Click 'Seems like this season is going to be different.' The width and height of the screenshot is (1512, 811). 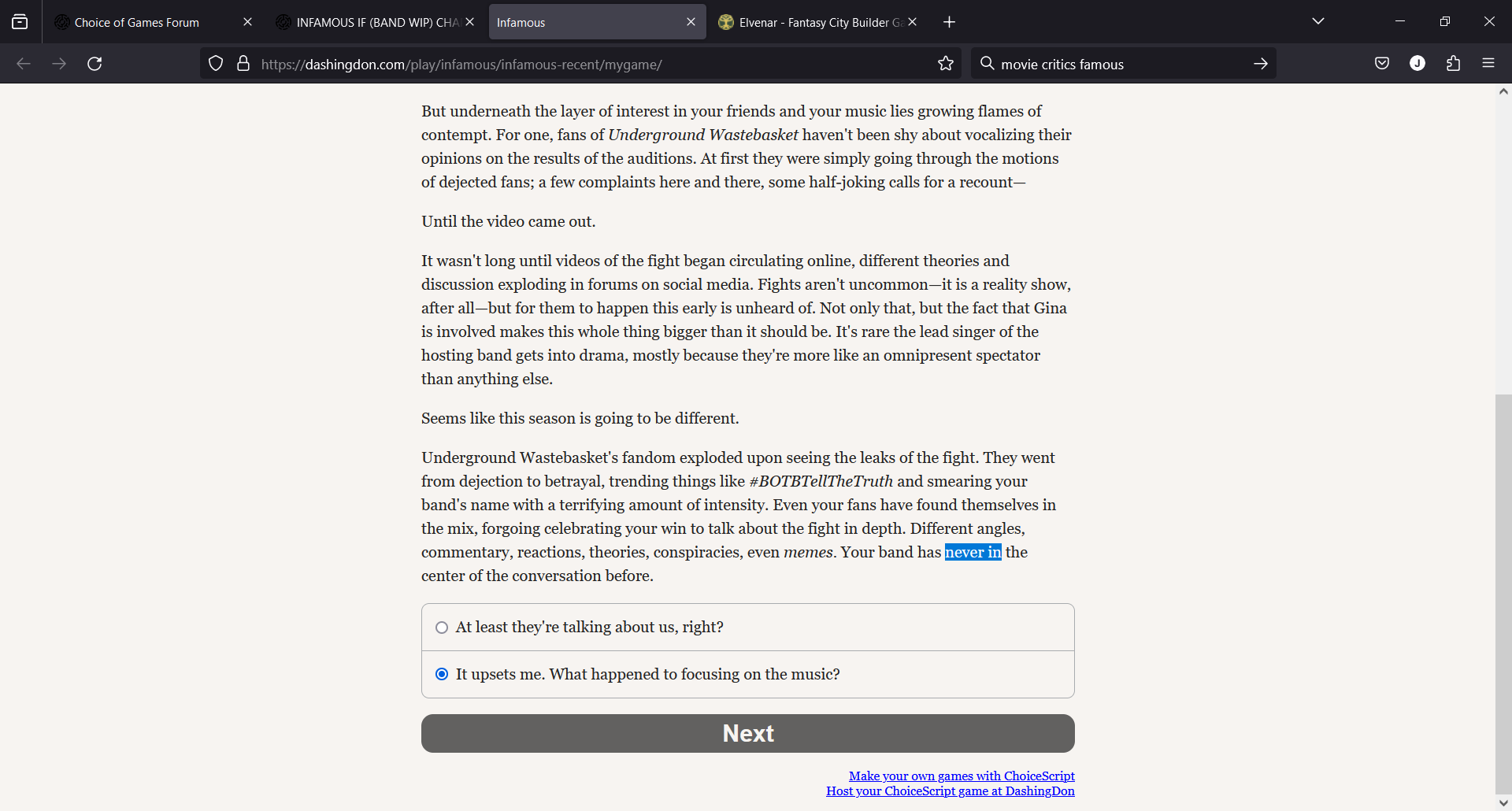pyautogui.click(x=580, y=418)
